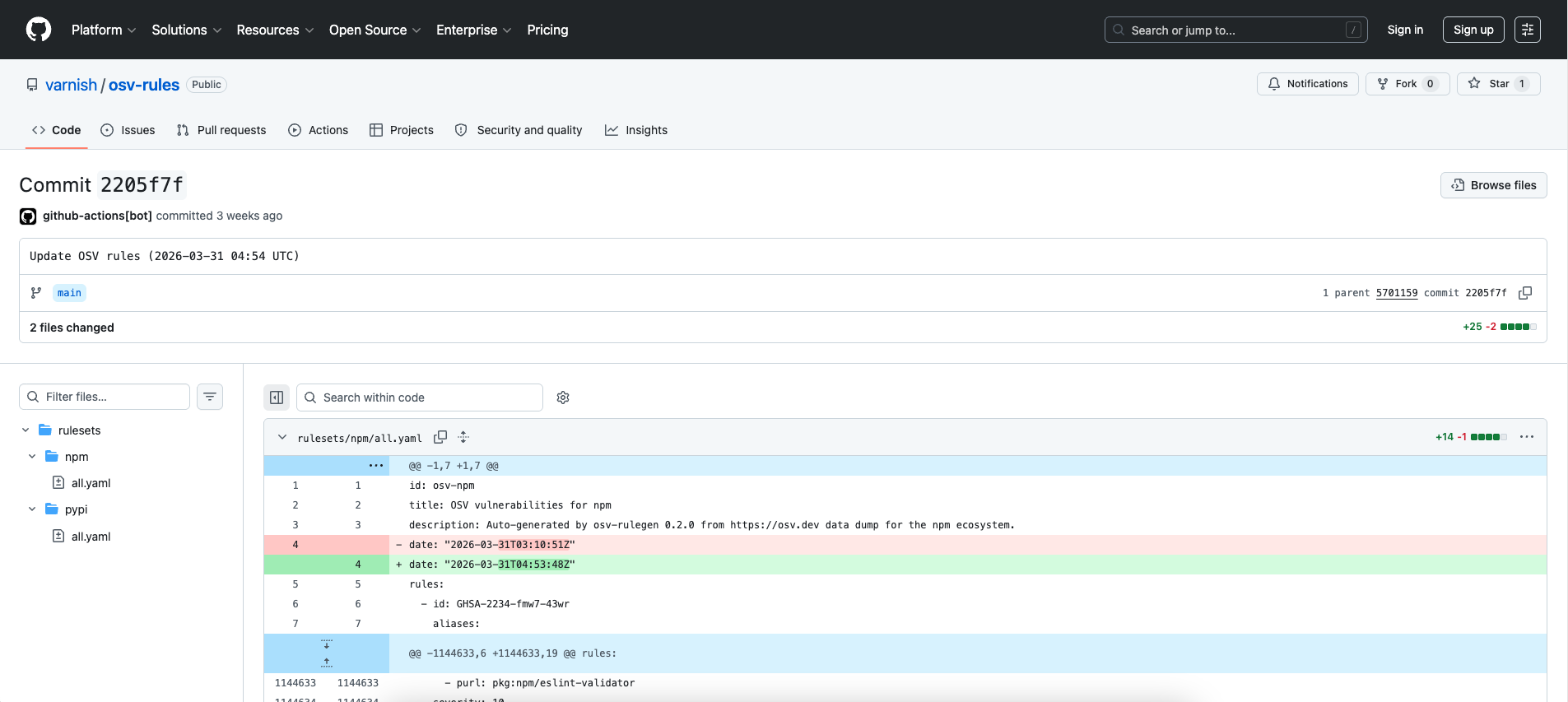
Task: Open the Solutions dropdown menu
Action: click(187, 30)
